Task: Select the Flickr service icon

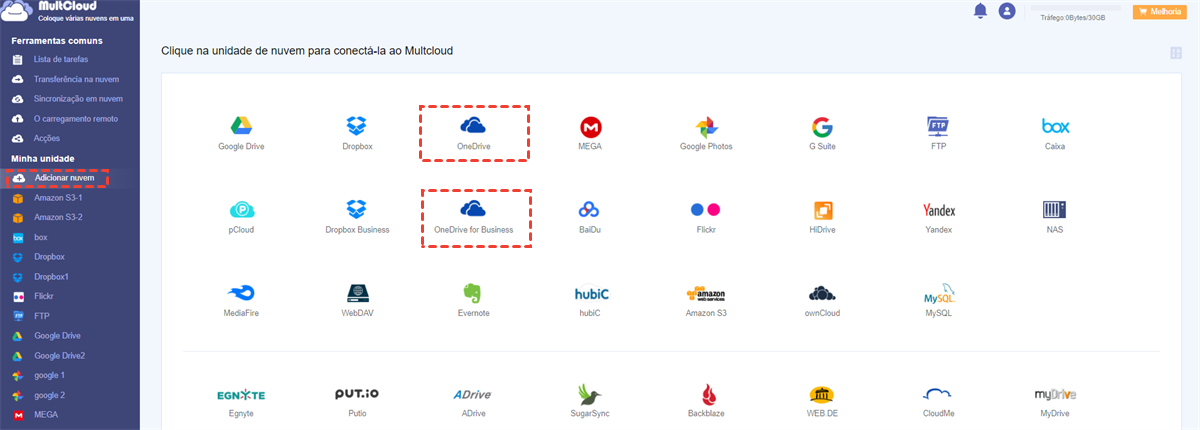Action: point(706,210)
